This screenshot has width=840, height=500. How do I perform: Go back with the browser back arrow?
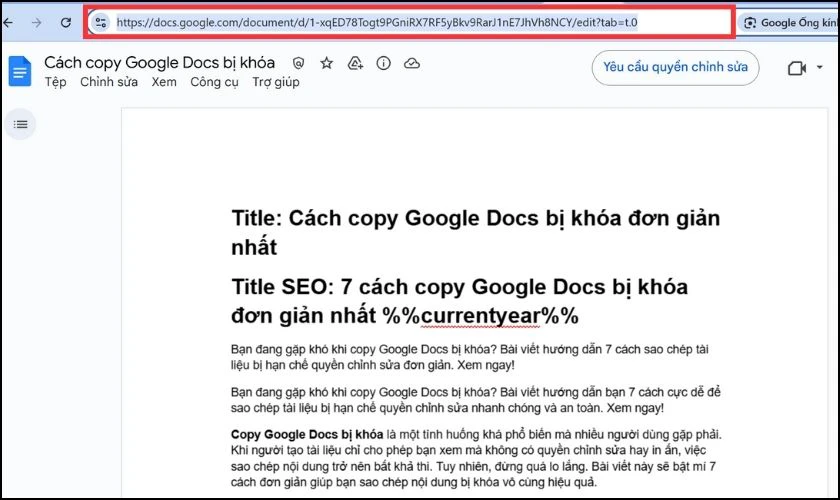coord(8,23)
